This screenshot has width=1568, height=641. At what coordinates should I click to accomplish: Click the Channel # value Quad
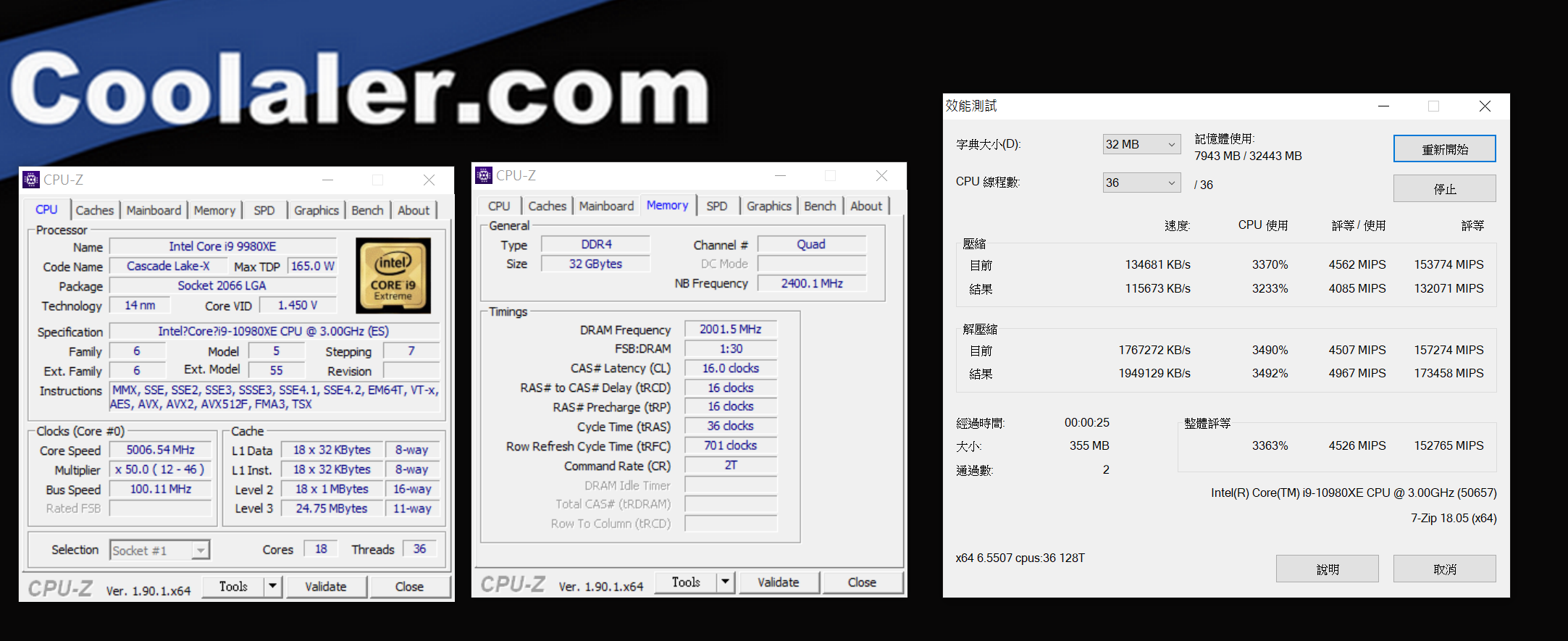point(812,244)
